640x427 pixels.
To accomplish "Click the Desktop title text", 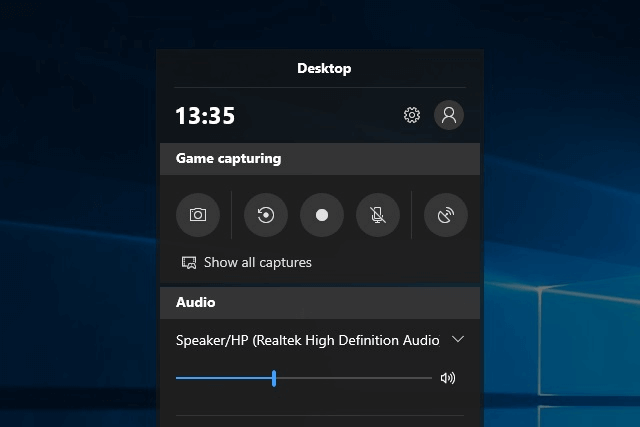I will 324,69.
